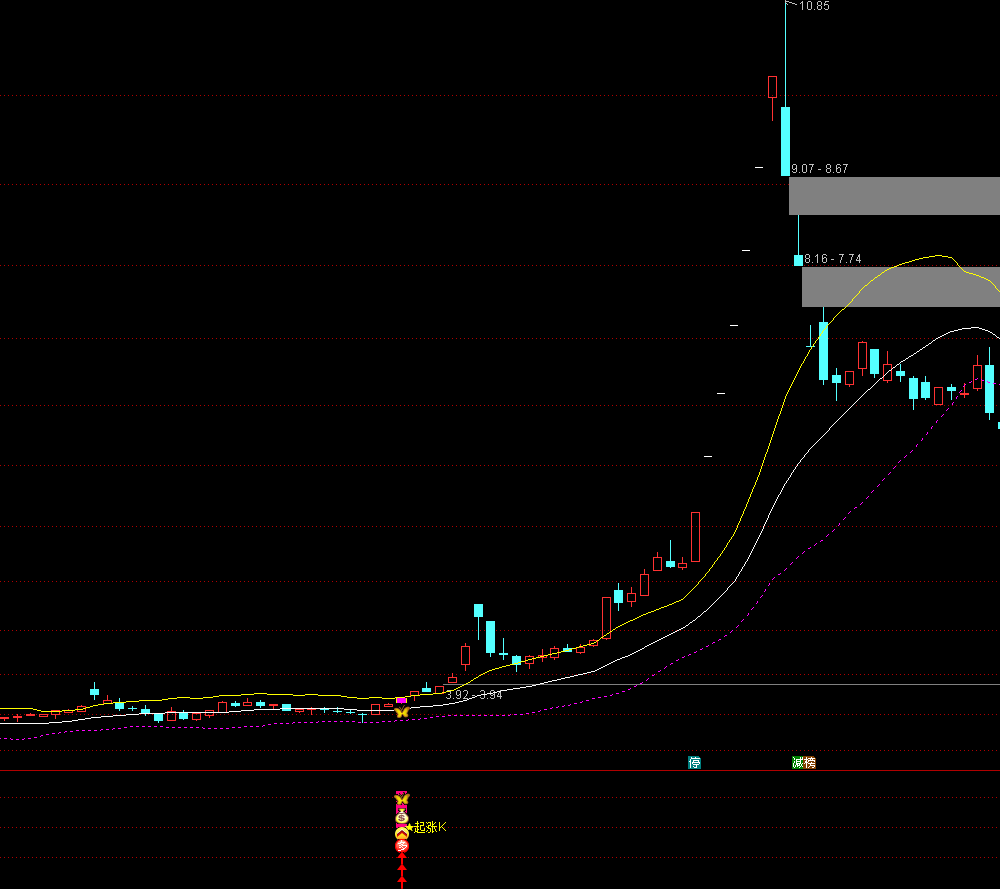Select the 3.92 - 3.94 gap label
Viewport: 1000px width, 889px height.
click(474, 694)
